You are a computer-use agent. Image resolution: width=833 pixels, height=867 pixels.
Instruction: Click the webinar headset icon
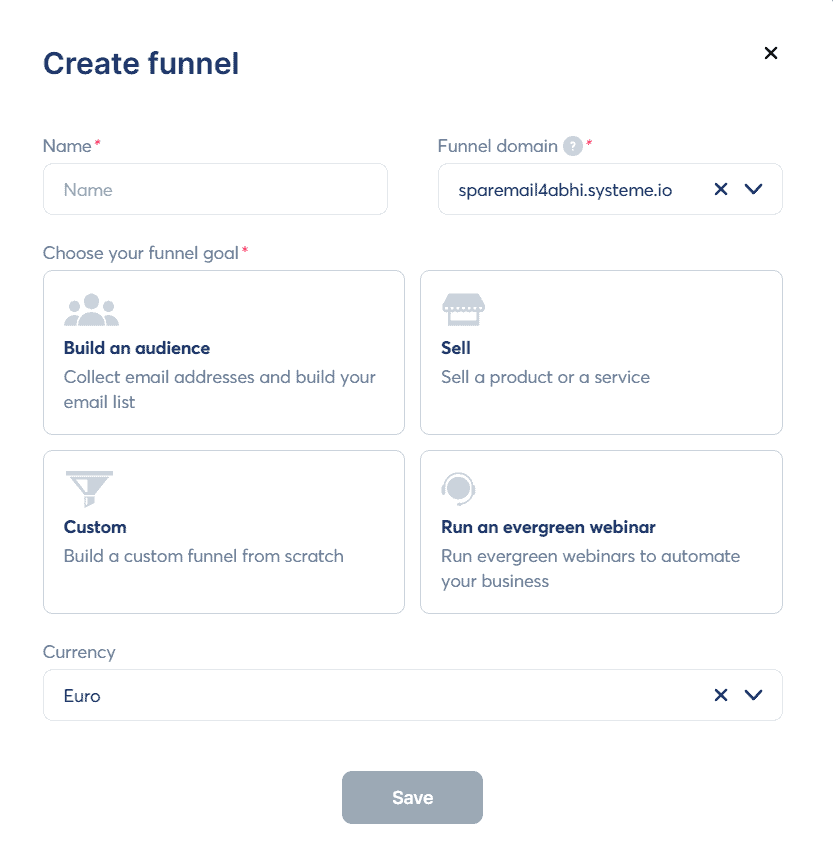(x=458, y=489)
